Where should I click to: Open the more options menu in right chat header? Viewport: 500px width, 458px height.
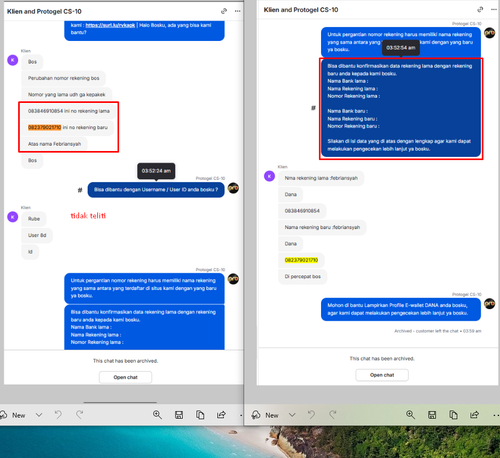[494, 9]
